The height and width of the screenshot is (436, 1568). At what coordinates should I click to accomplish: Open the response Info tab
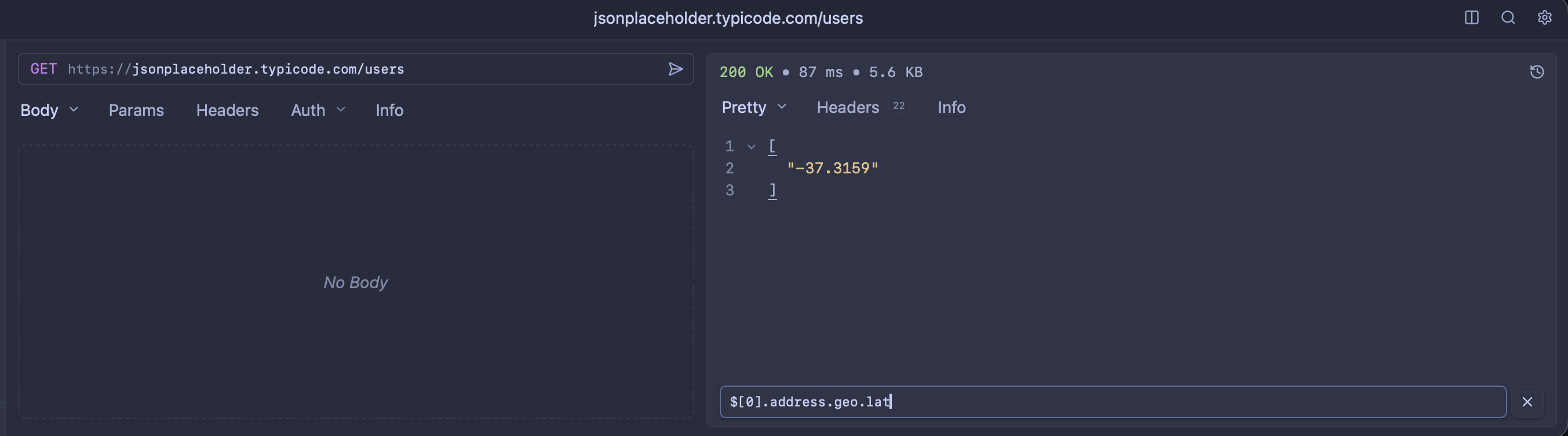[951, 108]
